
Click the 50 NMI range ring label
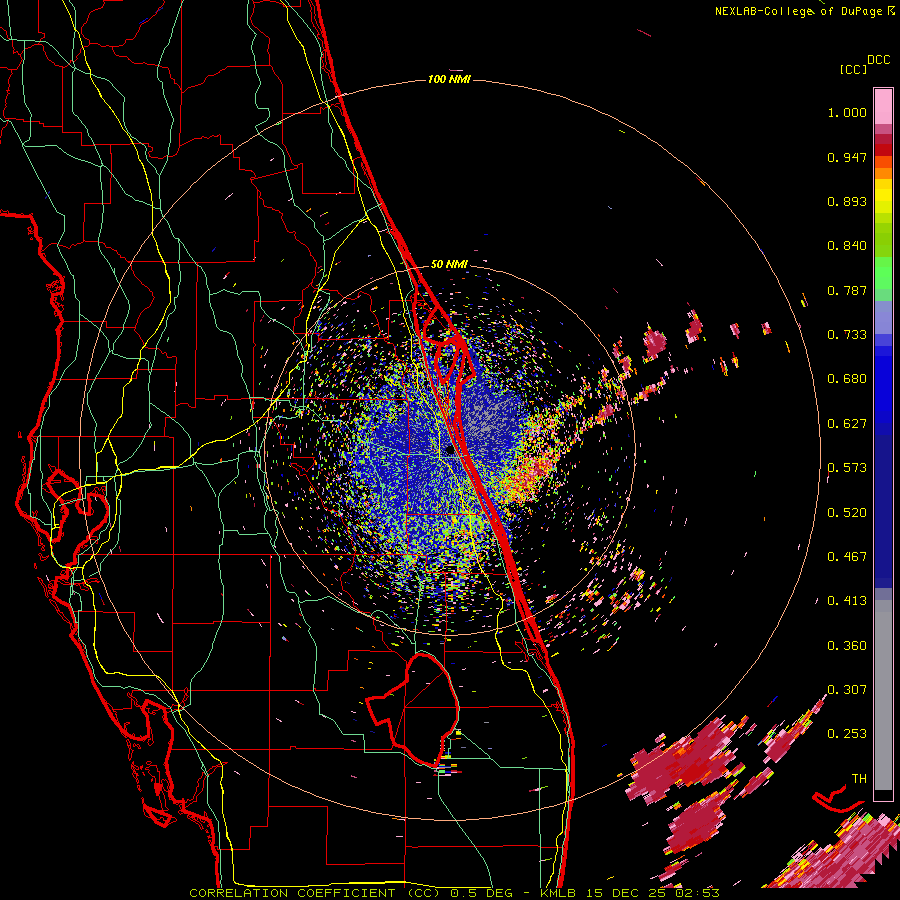[449, 264]
